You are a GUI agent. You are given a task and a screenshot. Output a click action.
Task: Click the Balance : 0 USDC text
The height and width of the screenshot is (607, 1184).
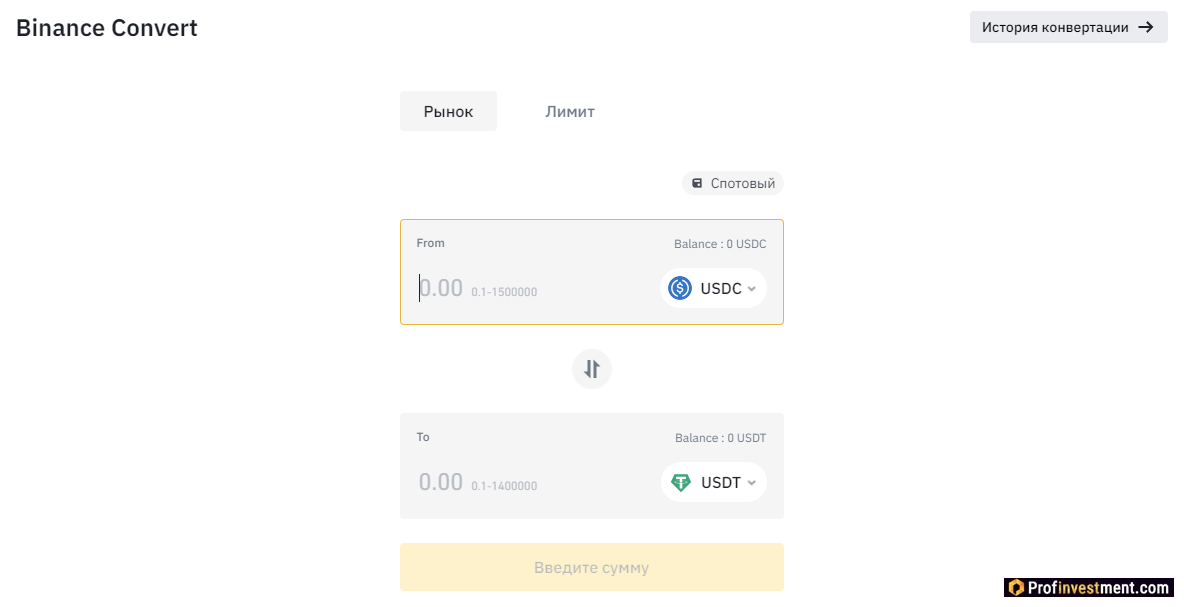[721, 243]
